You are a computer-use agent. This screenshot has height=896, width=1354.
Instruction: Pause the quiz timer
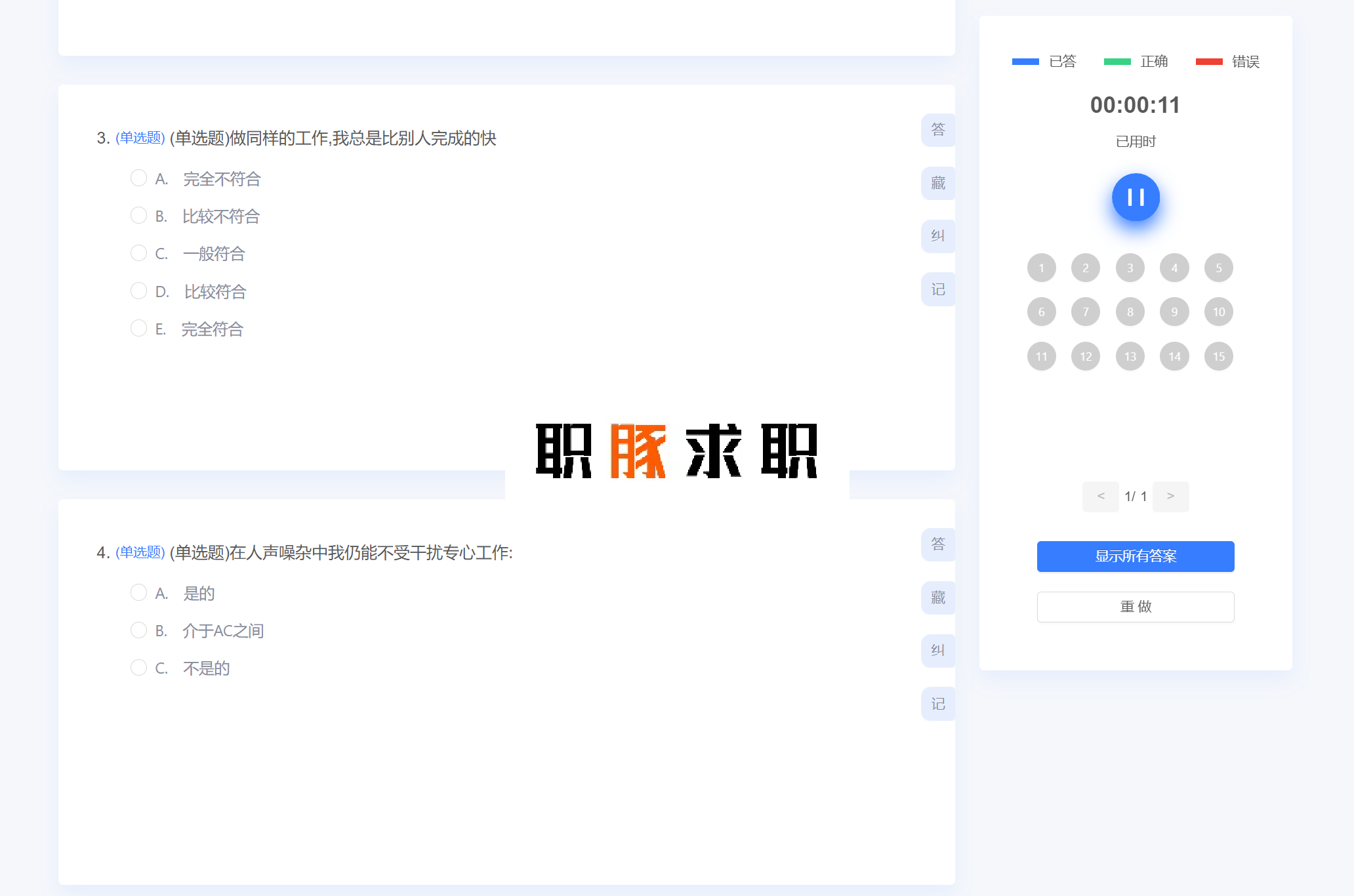click(1136, 197)
